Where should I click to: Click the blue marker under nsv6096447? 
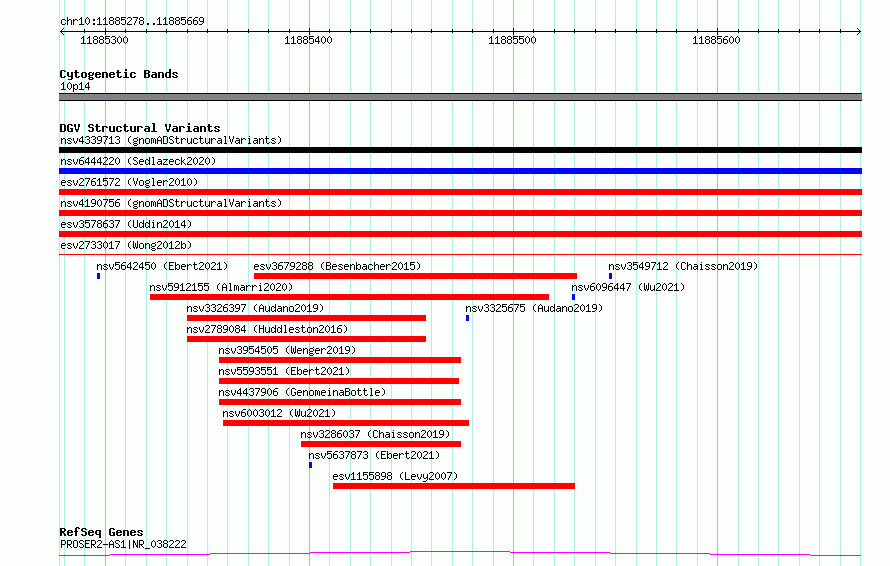(573, 297)
